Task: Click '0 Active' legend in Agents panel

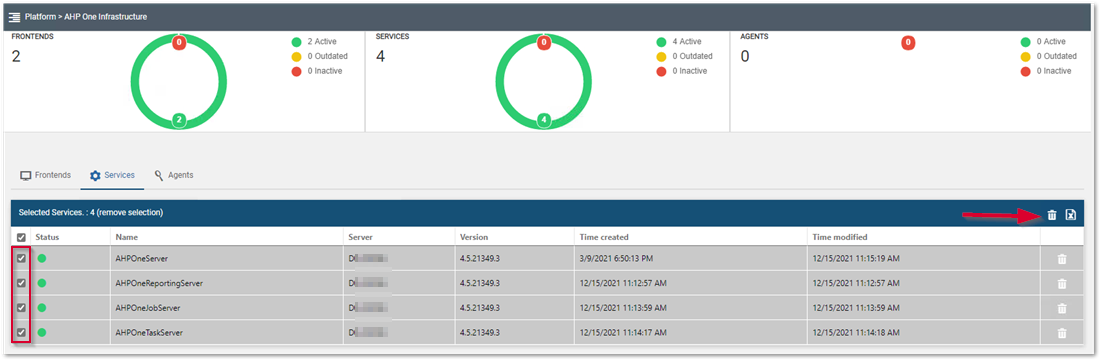Action: tap(1043, 42)
